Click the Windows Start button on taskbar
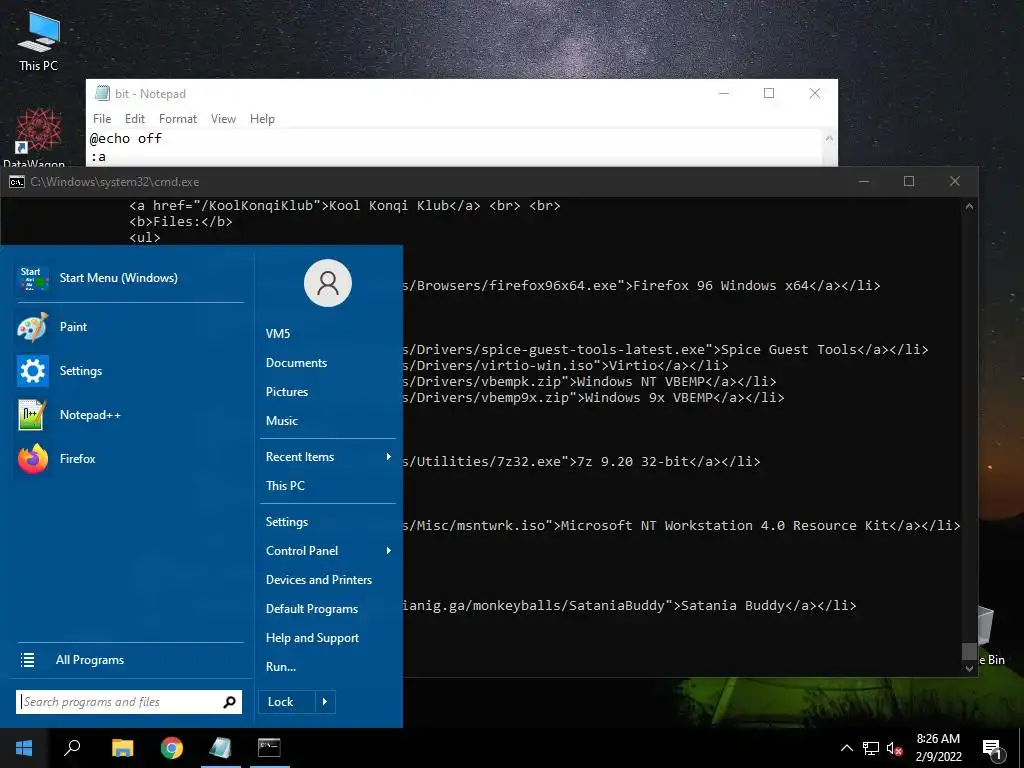1024x768 pixels. 24,748
